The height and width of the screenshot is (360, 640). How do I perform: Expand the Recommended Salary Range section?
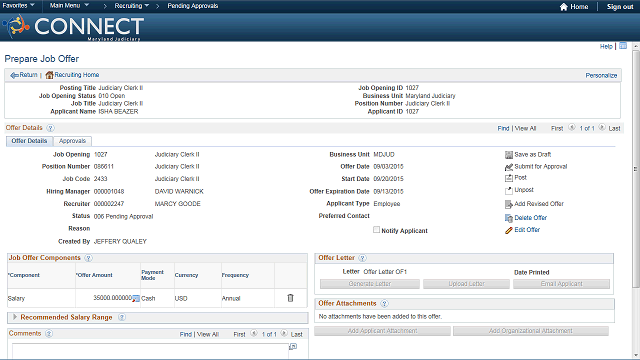tap(15, 317)
